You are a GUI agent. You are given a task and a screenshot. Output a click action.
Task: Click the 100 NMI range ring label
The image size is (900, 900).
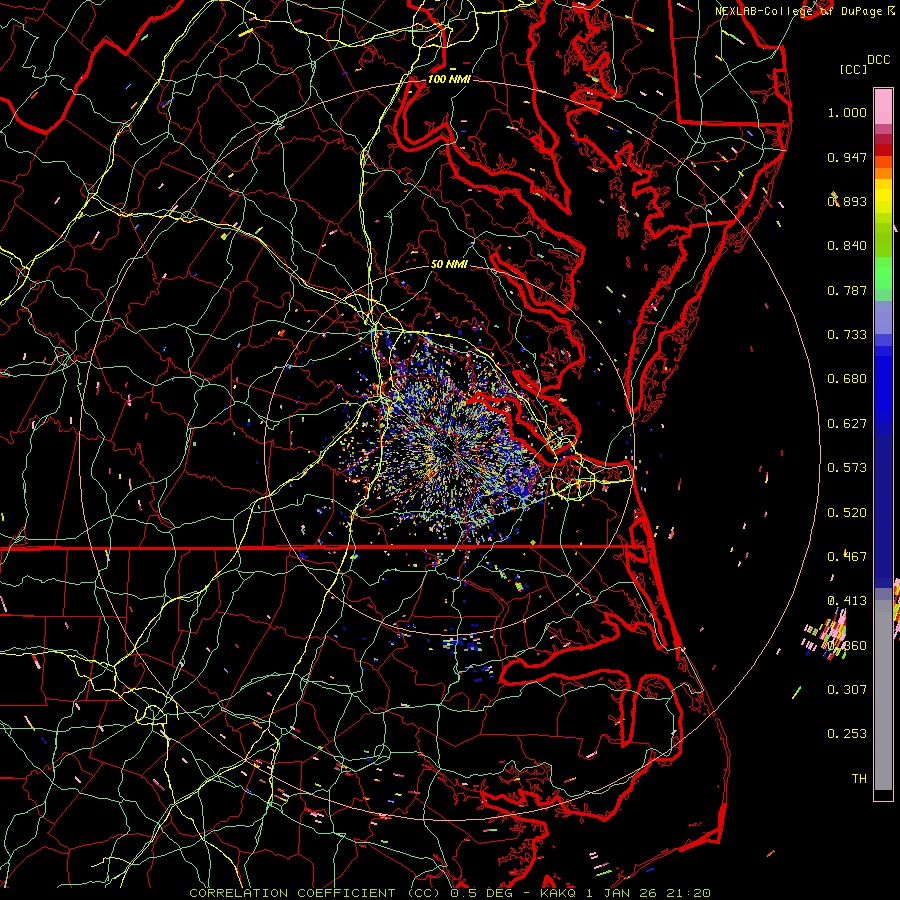[449, 79]
